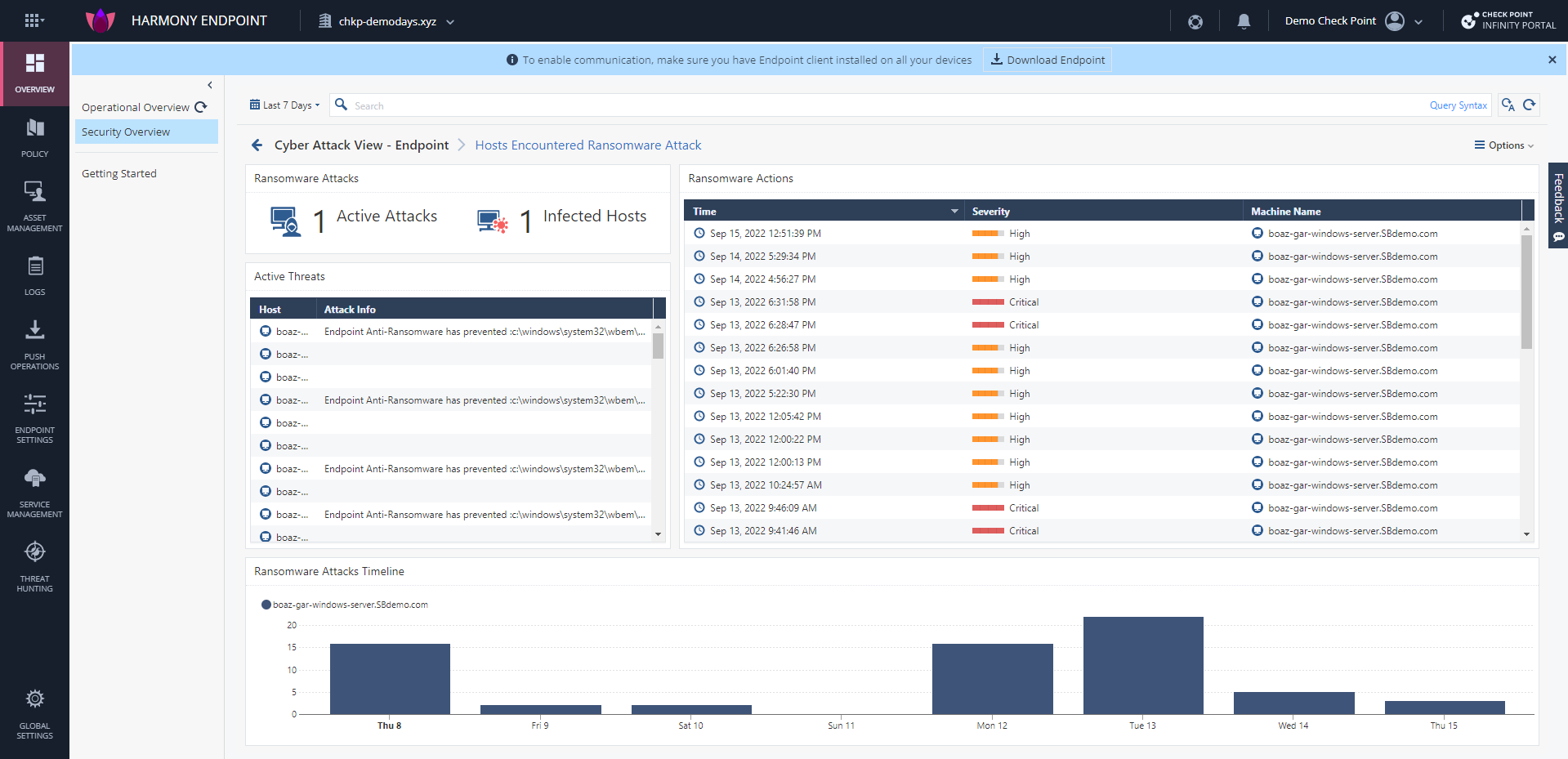This screenshot has width=1568, height=759.
Task: Select the Sep 15, 2022 12:51:39 PM row
Action: [1101, 234]
